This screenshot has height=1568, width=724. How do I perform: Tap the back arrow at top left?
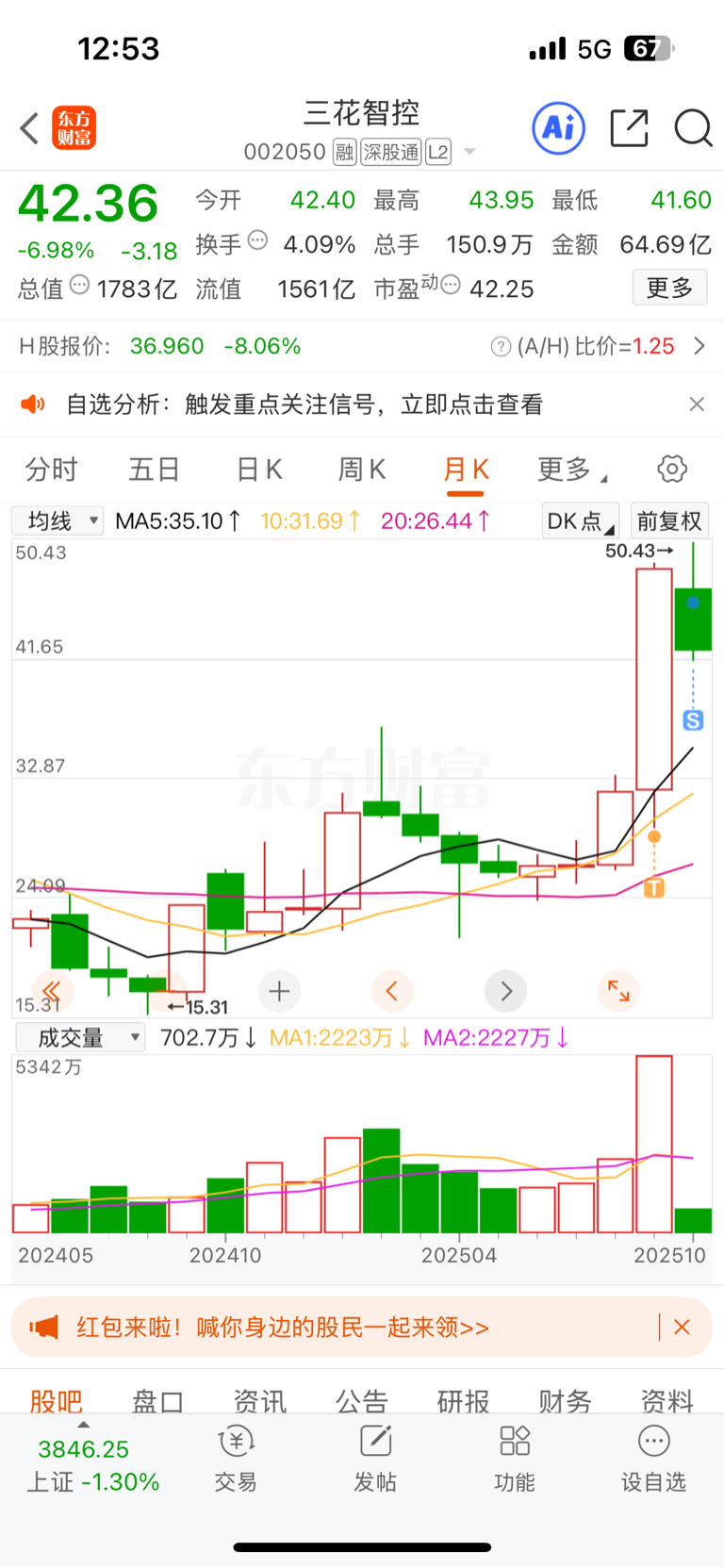tap(29, 128)
